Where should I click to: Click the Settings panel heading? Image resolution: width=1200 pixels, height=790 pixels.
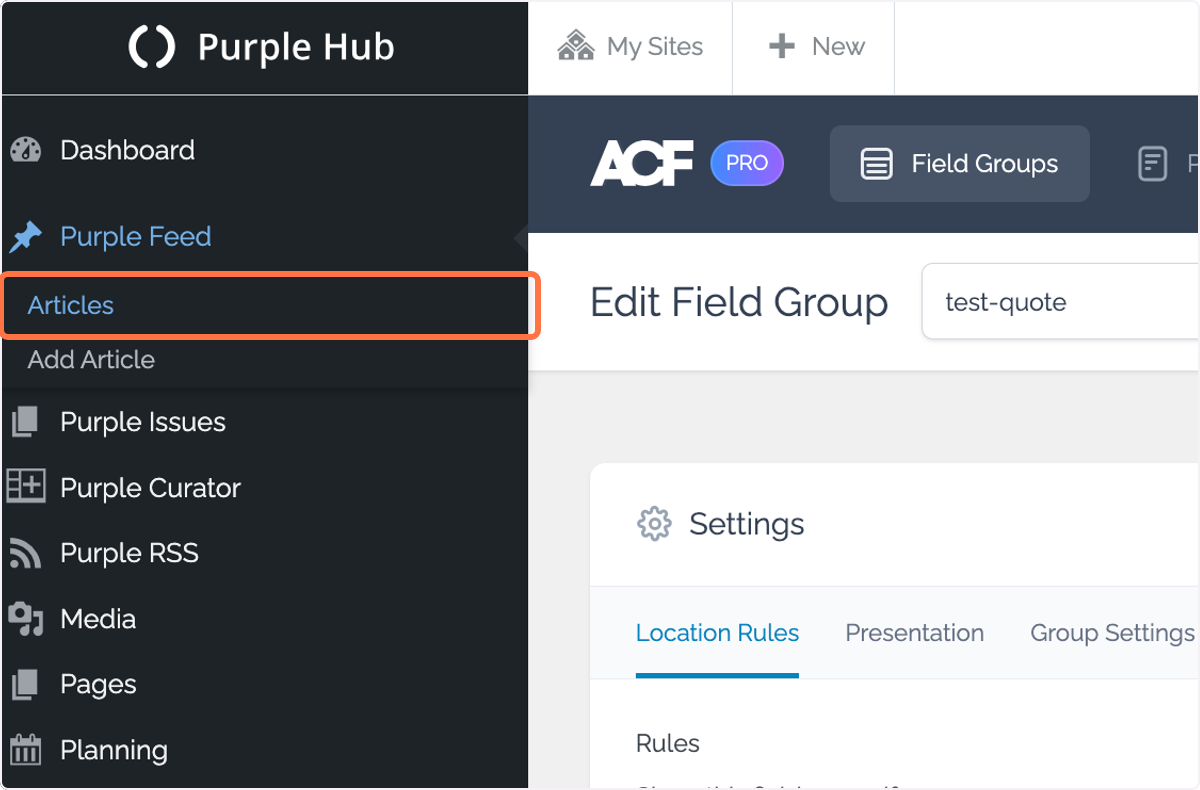(746, 524)
